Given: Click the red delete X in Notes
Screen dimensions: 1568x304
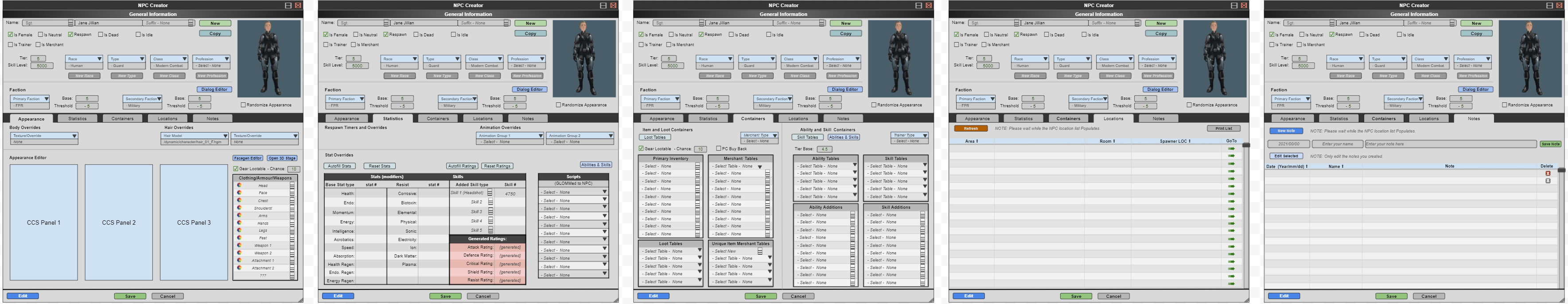Looking at the screenshot, I should 1547,174.
